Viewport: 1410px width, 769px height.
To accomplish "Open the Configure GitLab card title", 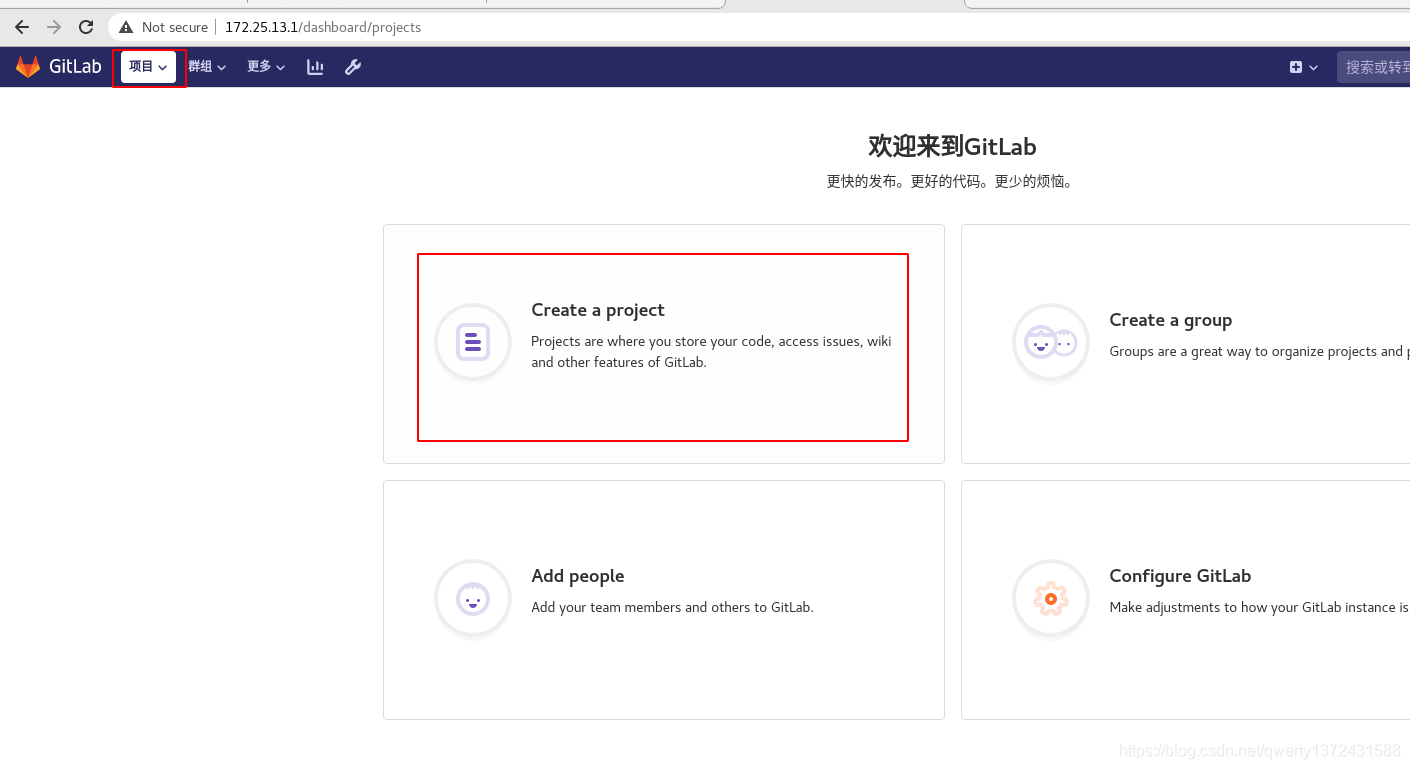I will 1180,576.
